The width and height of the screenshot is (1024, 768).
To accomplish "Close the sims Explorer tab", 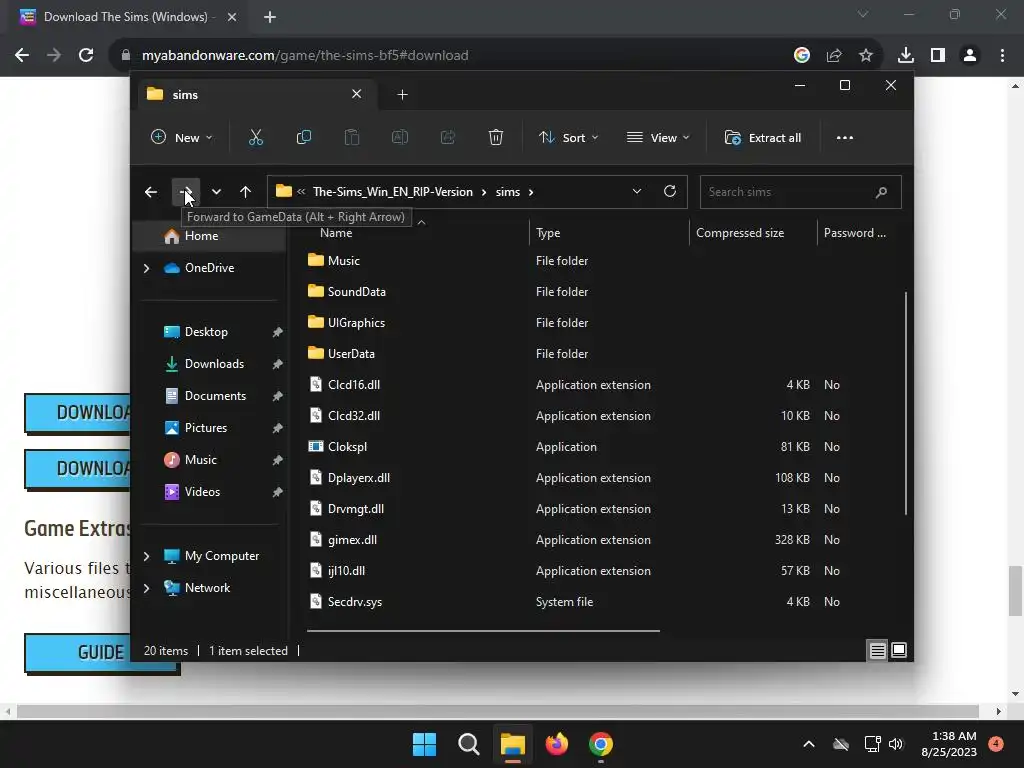I will click(357, 94).
